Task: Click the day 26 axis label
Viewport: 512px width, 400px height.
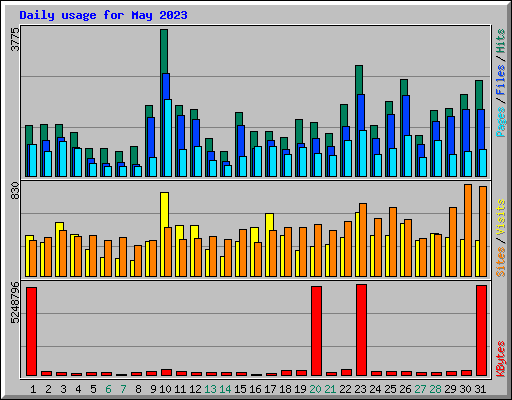Action: (x=405, y=389)
